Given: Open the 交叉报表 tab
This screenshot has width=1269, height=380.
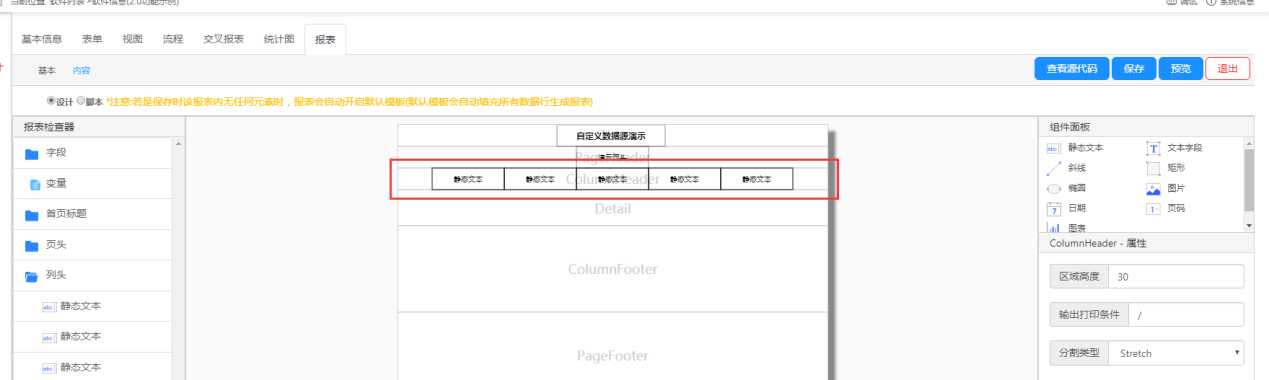Looking at the screenshot, I should [x=223, y=39].
